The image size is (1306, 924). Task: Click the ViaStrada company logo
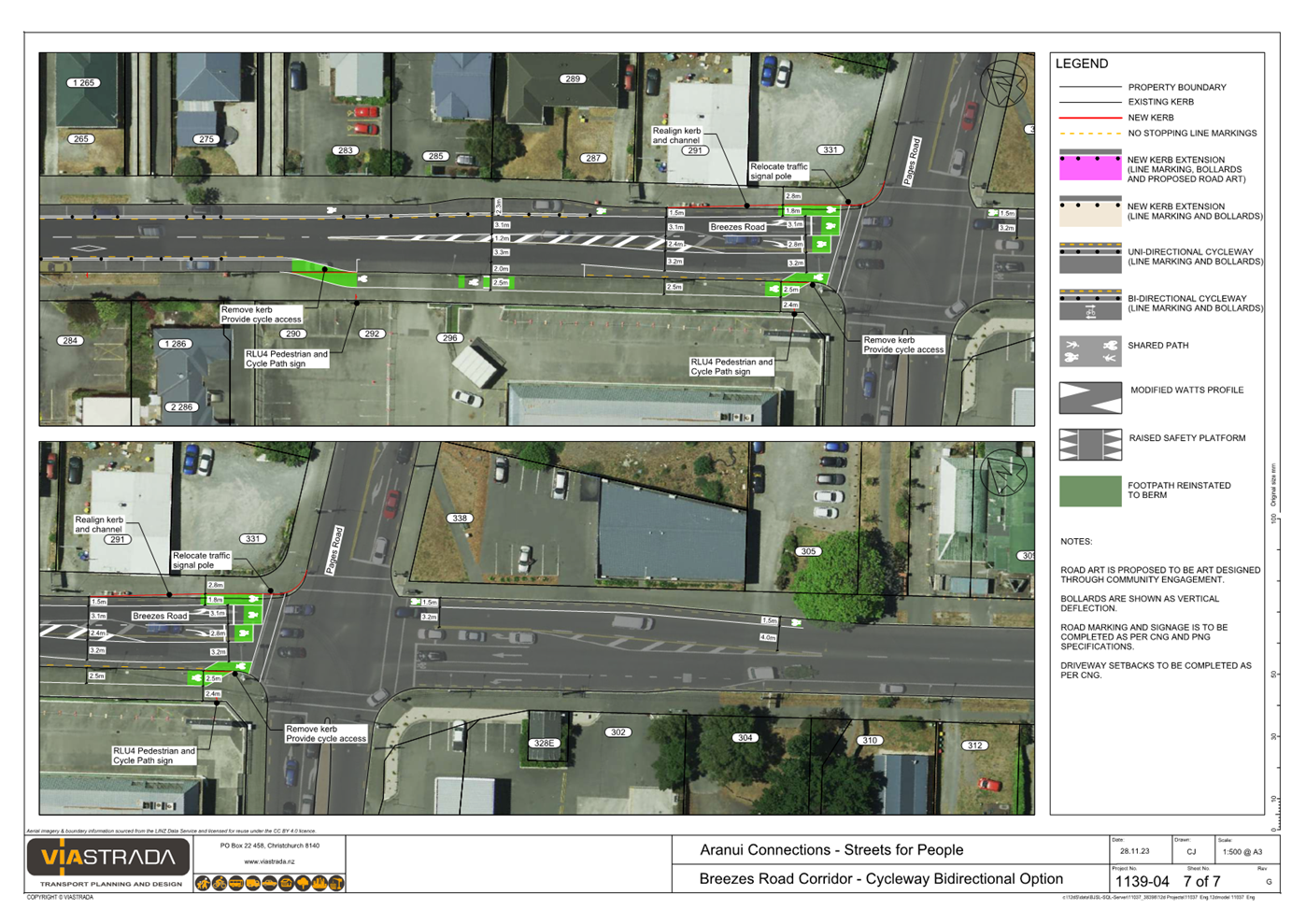point(108,858)
